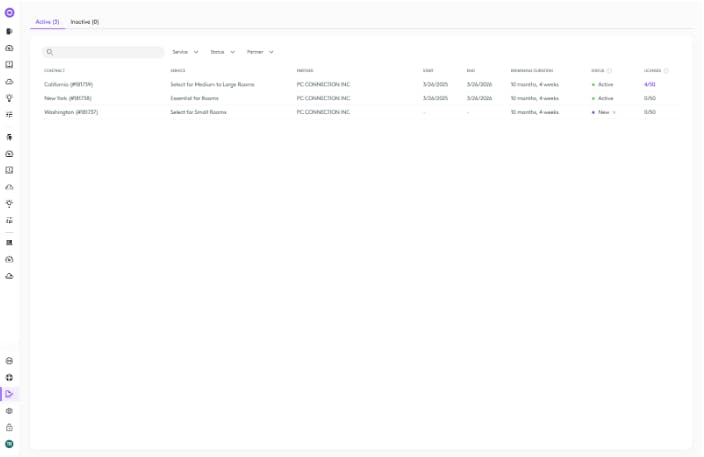Click the Remaining Duration column header

point(532,71)
